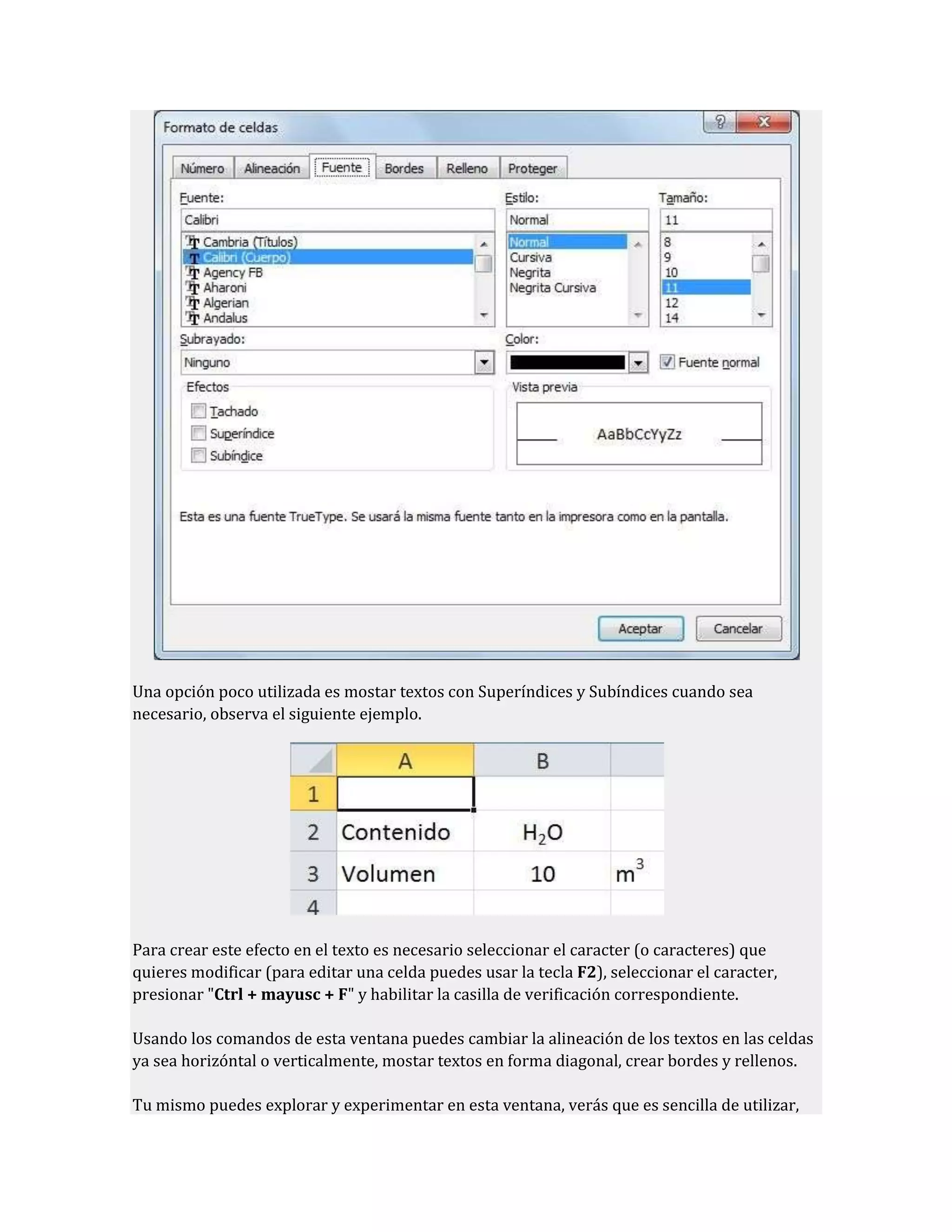952x1232 pixels.
Task: Click the black font color swatch
Action: (568, 363)
